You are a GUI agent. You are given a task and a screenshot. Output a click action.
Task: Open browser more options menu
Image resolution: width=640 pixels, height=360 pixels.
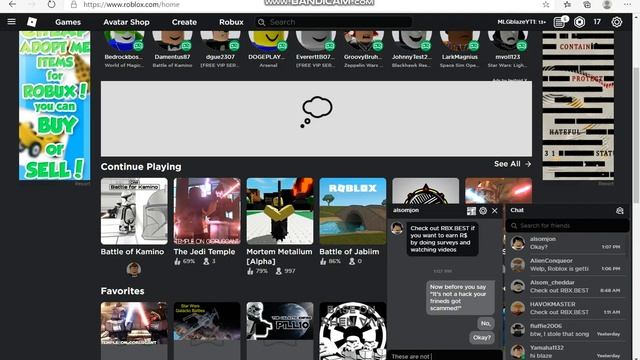(628, 4)
